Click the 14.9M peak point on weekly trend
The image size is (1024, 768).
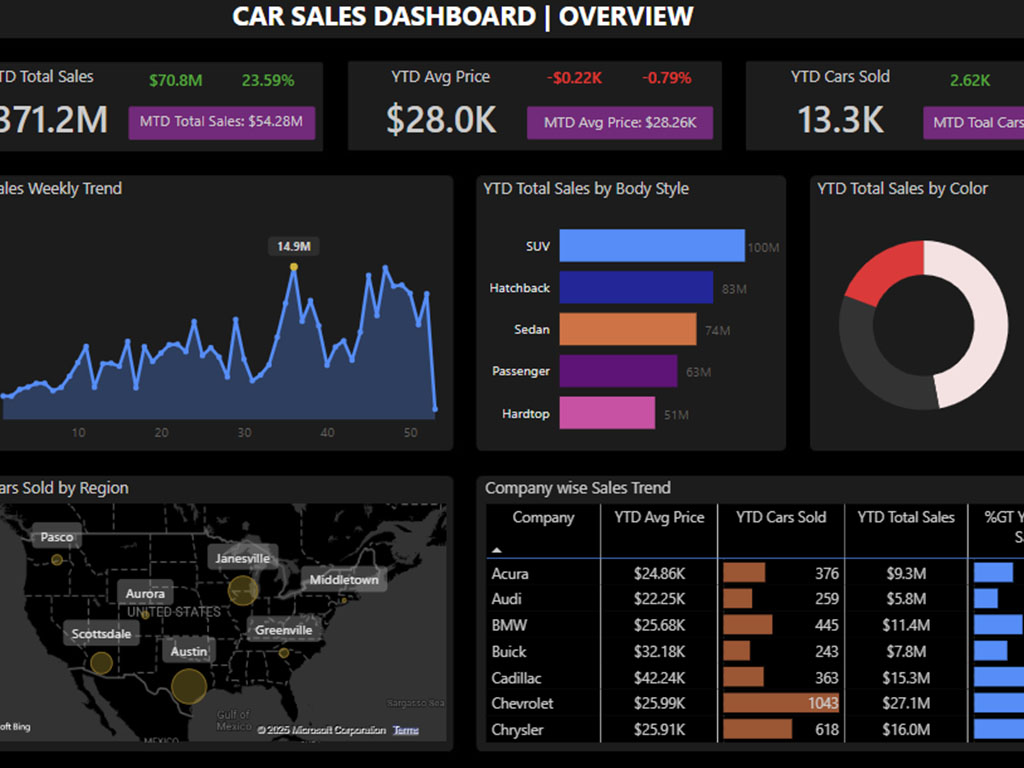click(294, 266)
